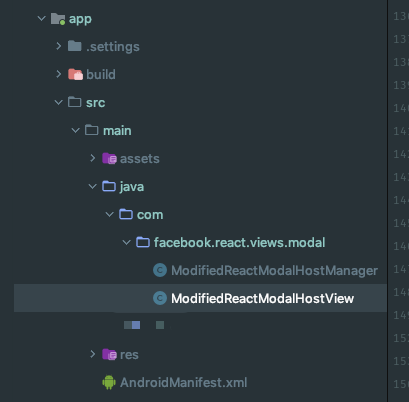Open AndroidManifest.xml file
This screenshot has height=402, width=409.
pyautogui.click(x=184, y=383)
